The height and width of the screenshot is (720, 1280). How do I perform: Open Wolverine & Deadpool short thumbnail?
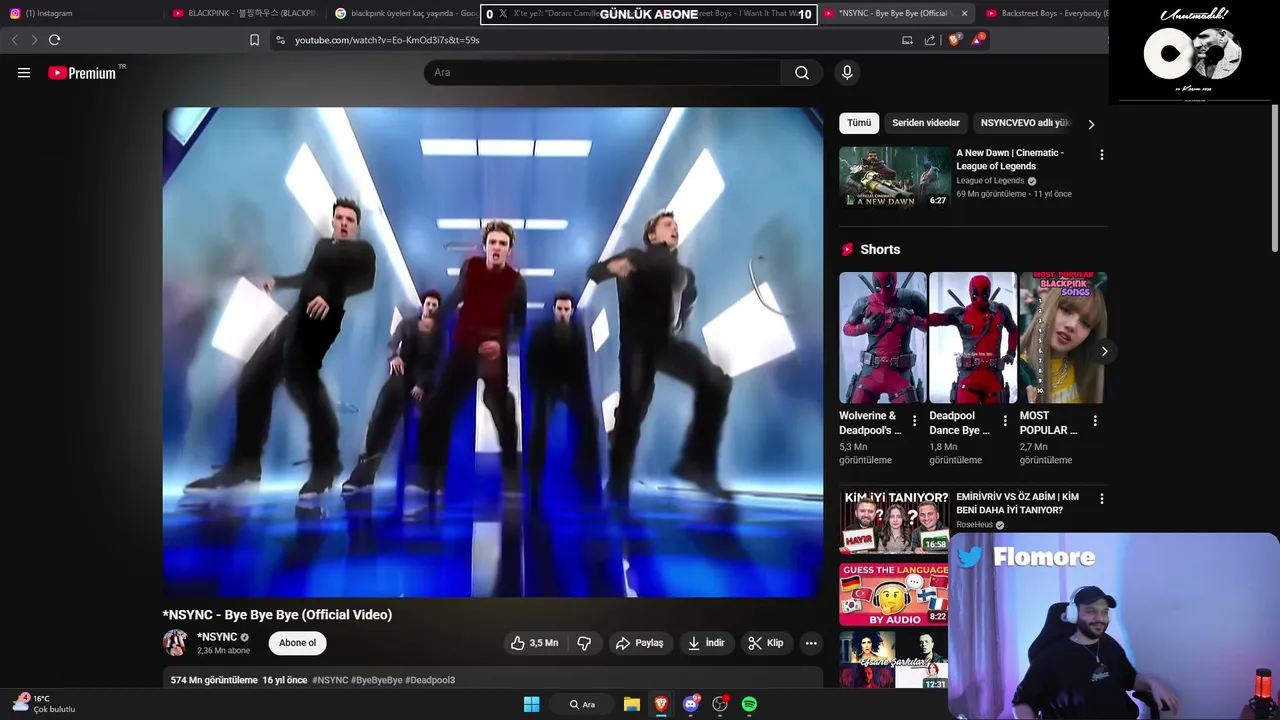point(883,338)
